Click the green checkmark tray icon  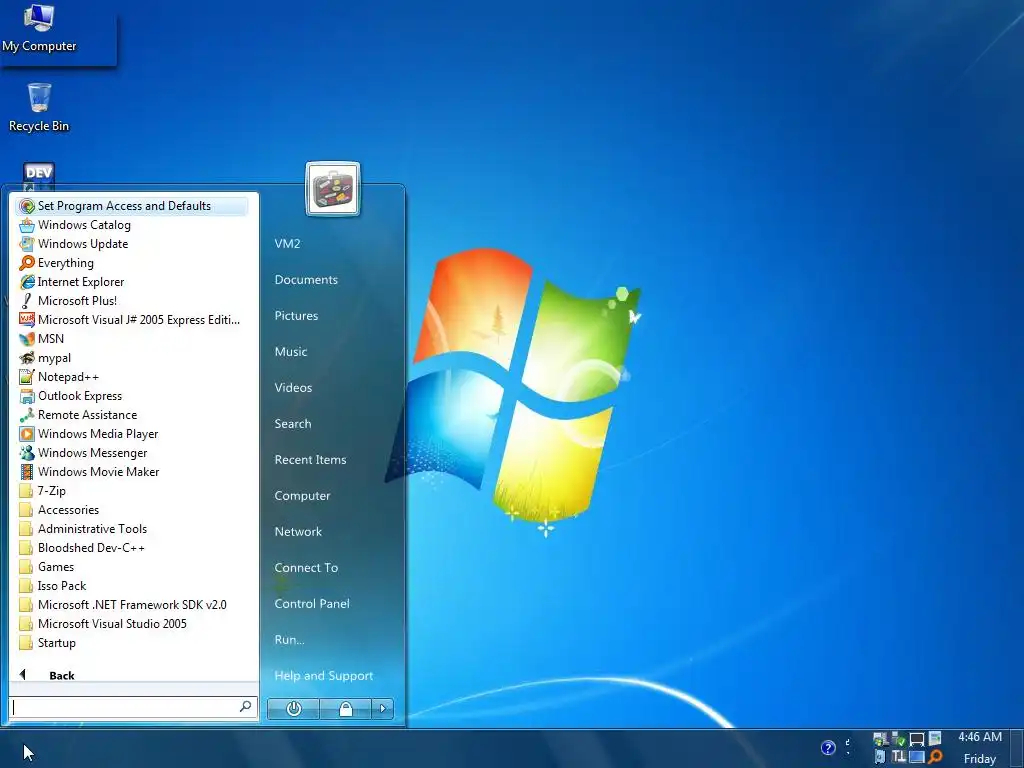coord(899,739)
